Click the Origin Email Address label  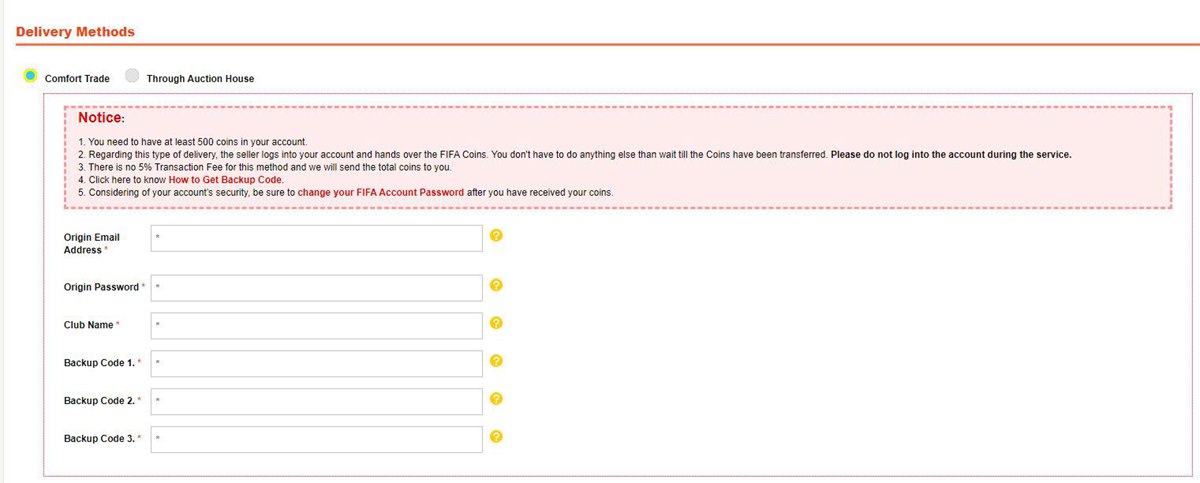pyautogui.click(x=92, y=243)
